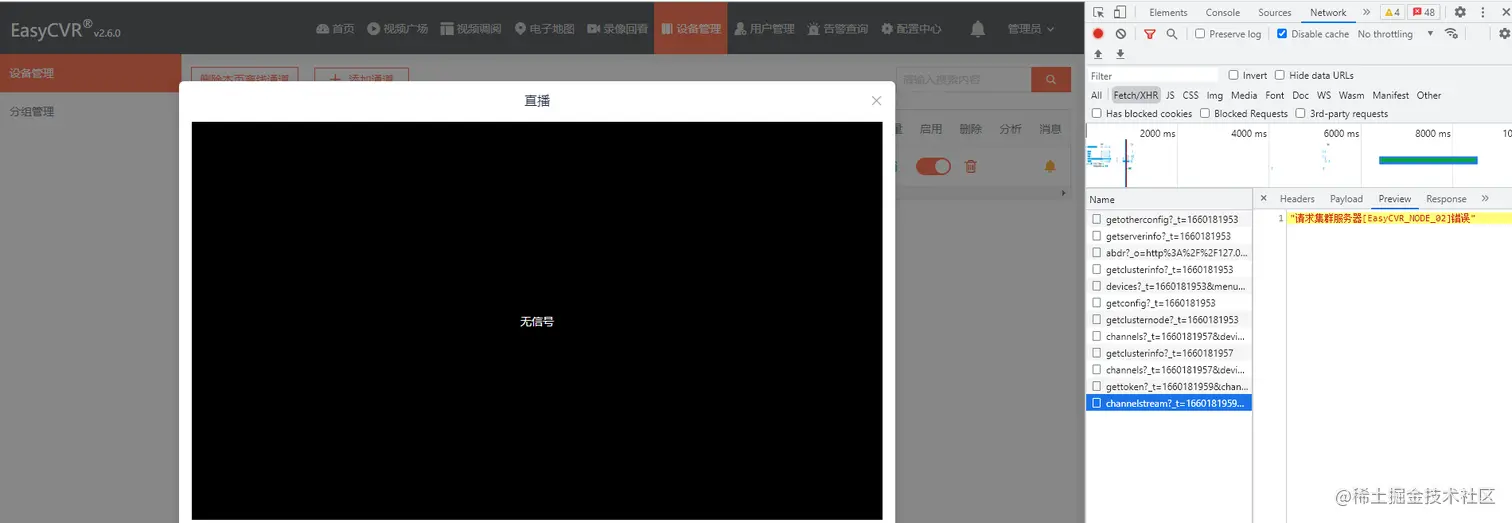Open the 管理员 user dropdown
The height and width of the screenshot is (523, 1512).
pos(1031,29)
